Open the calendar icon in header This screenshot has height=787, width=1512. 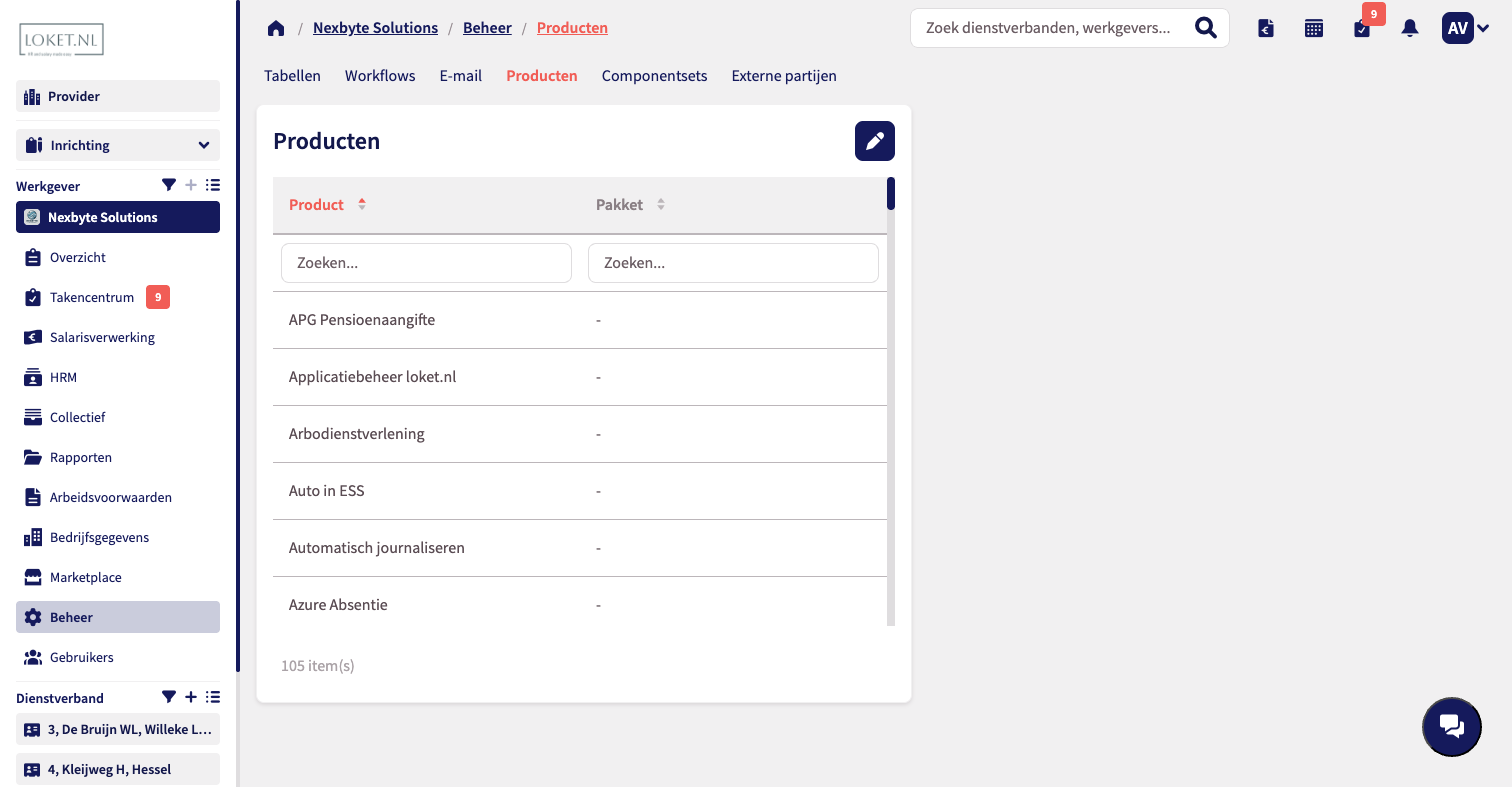coord(1314,28)
